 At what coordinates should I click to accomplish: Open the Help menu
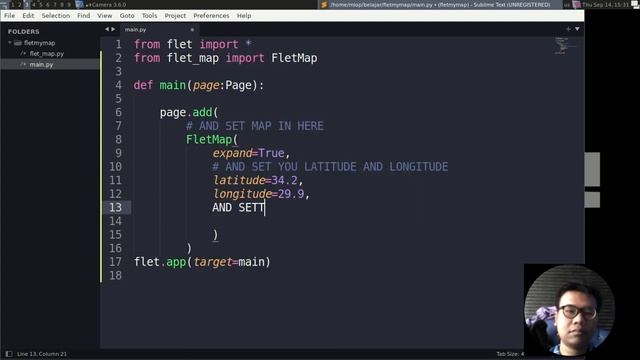coord(244,16)
